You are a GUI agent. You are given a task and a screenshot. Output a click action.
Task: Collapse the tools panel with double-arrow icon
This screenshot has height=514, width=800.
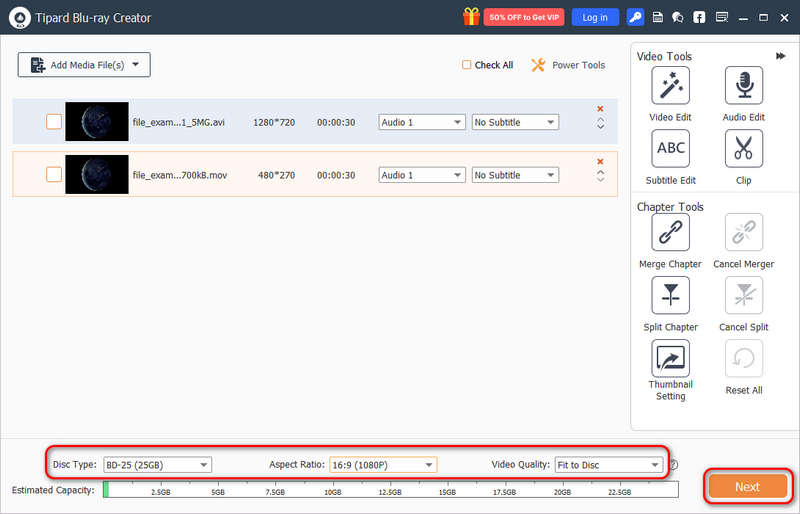(x=781, y=56)
